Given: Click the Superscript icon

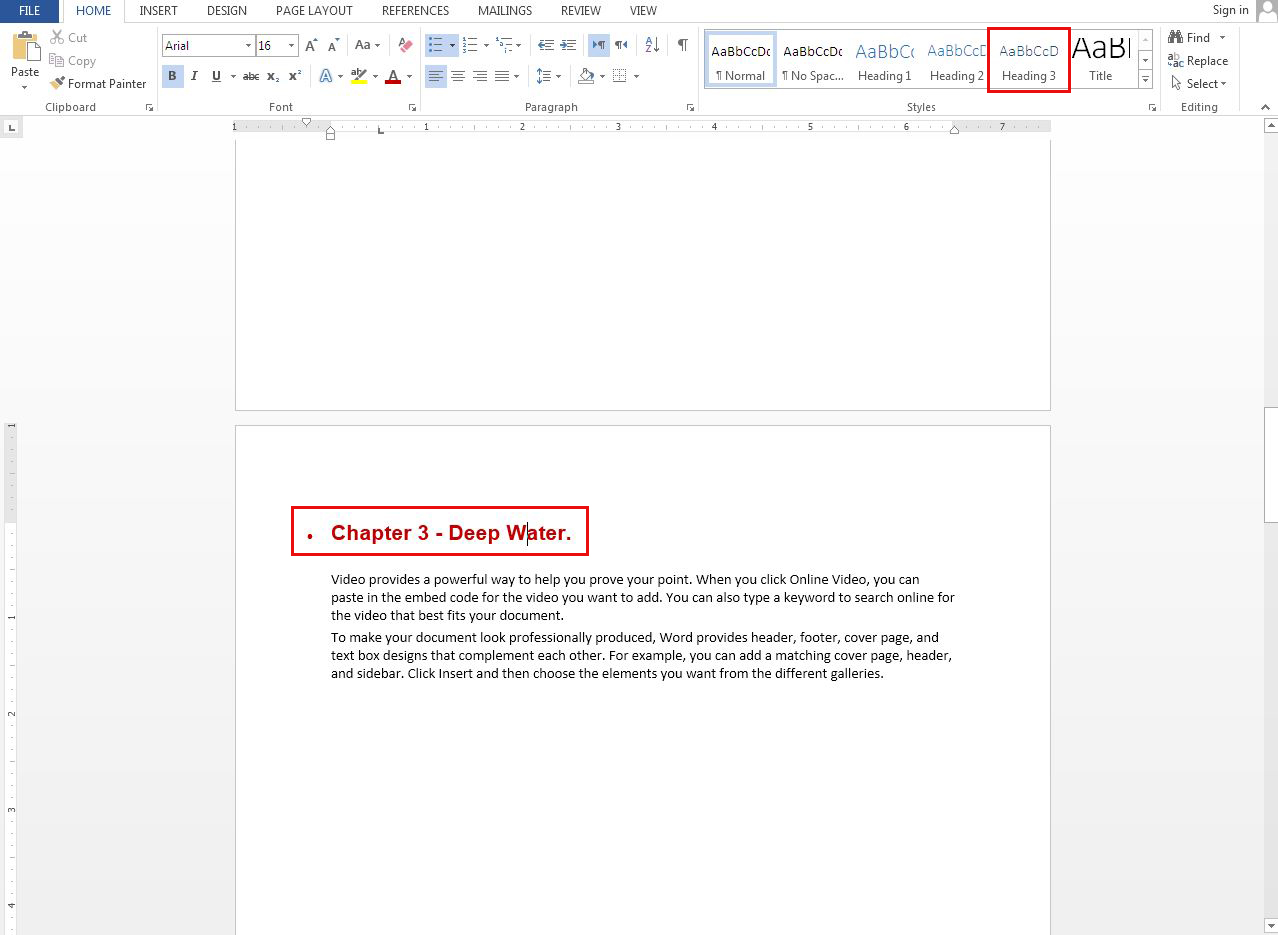Looking at the screenshot, I should pos(293,76).
